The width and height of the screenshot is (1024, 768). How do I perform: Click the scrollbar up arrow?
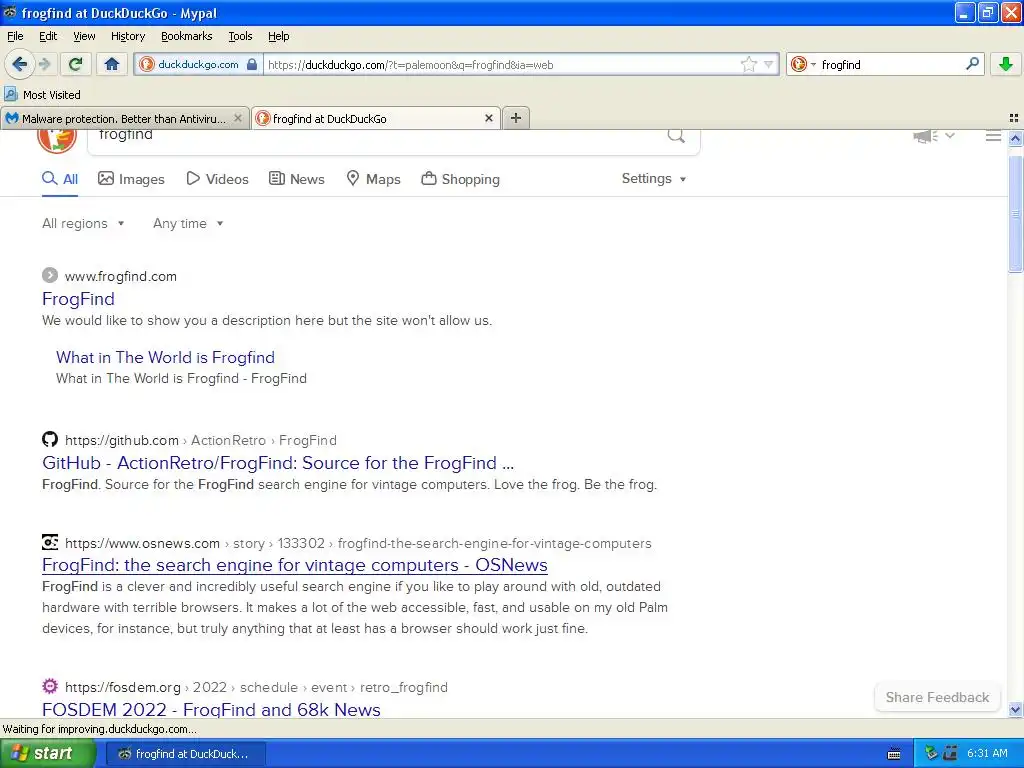1015,138
